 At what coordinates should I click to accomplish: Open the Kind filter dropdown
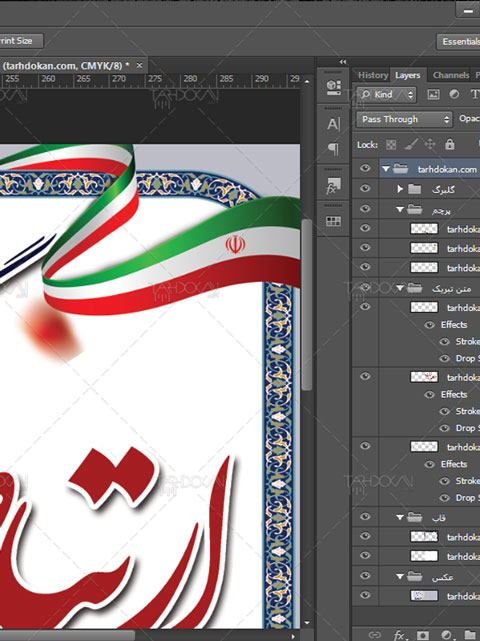386,95
